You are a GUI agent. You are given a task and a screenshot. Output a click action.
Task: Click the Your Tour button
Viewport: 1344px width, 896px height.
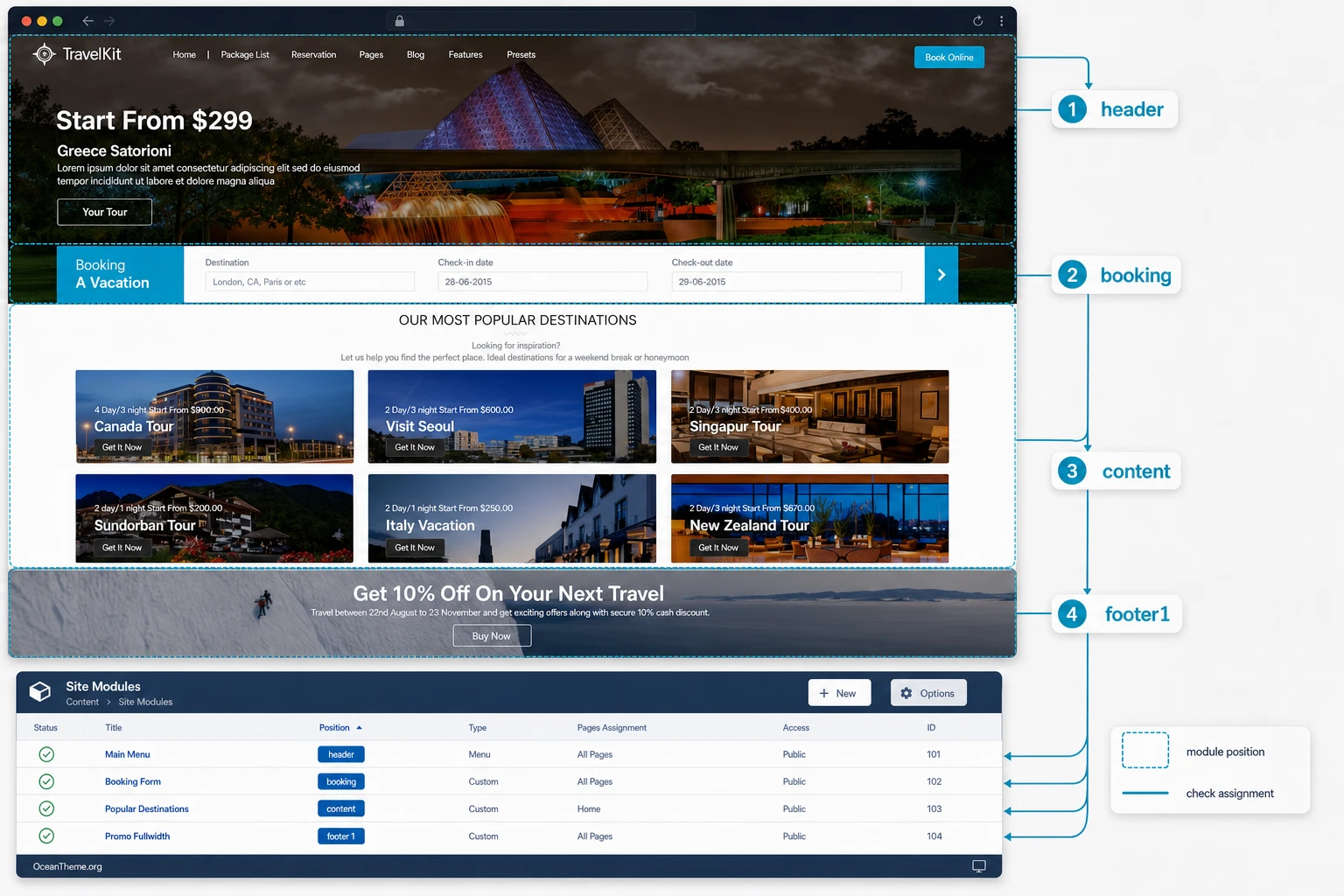coord(105,212)
